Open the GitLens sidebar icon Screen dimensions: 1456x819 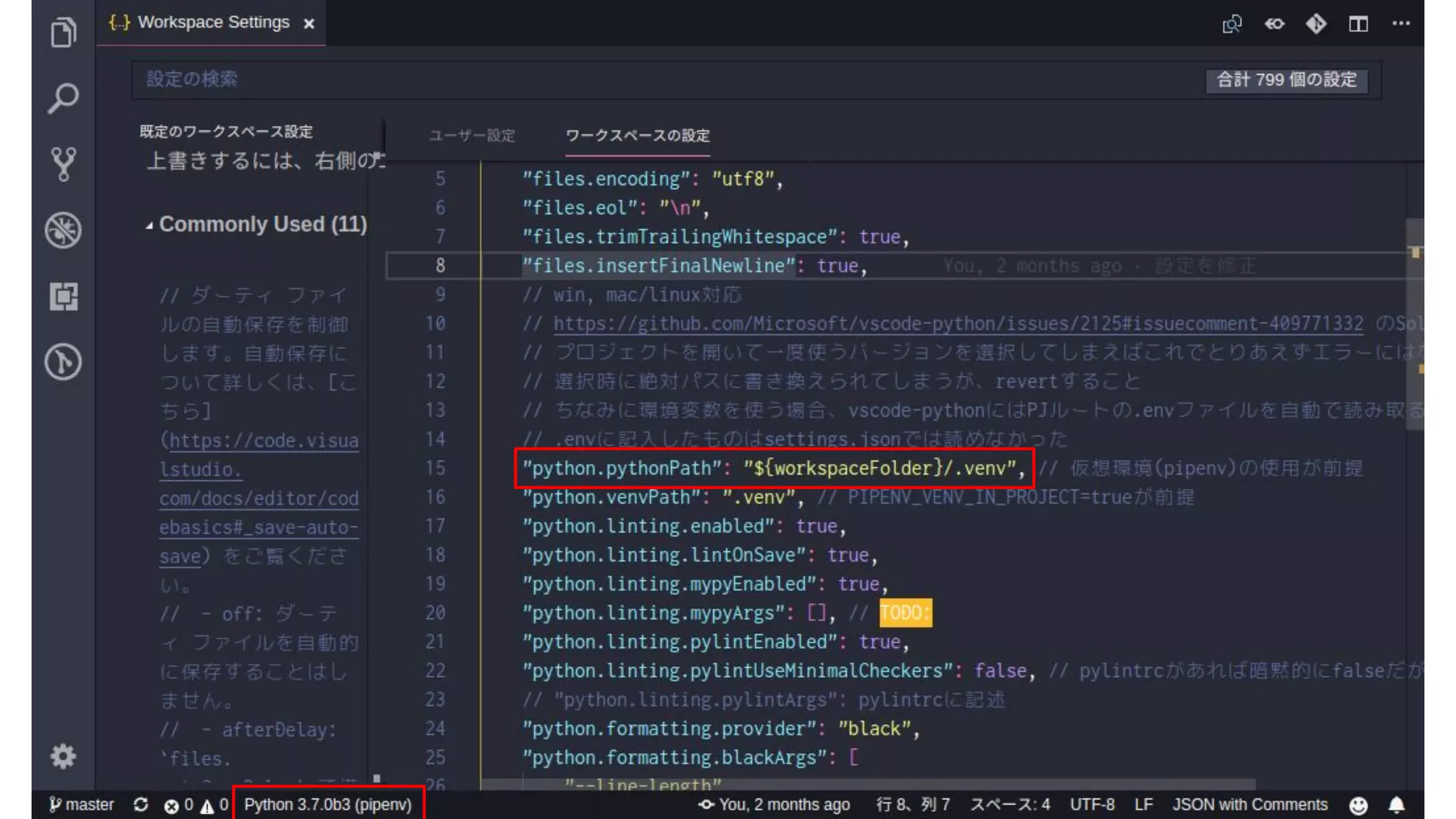(x=63, y=362)
